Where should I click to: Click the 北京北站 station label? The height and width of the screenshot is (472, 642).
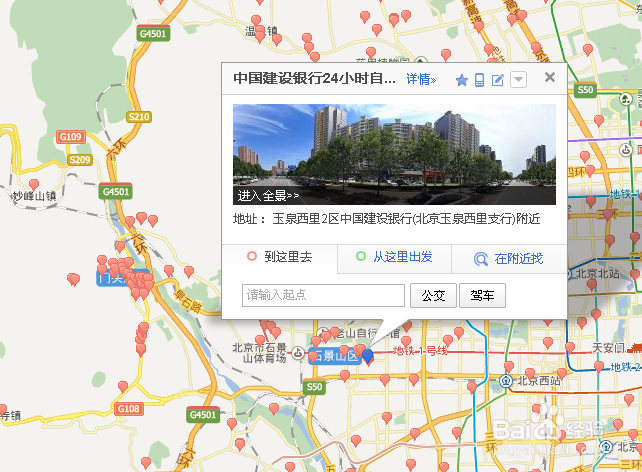[x=597, y=273]
